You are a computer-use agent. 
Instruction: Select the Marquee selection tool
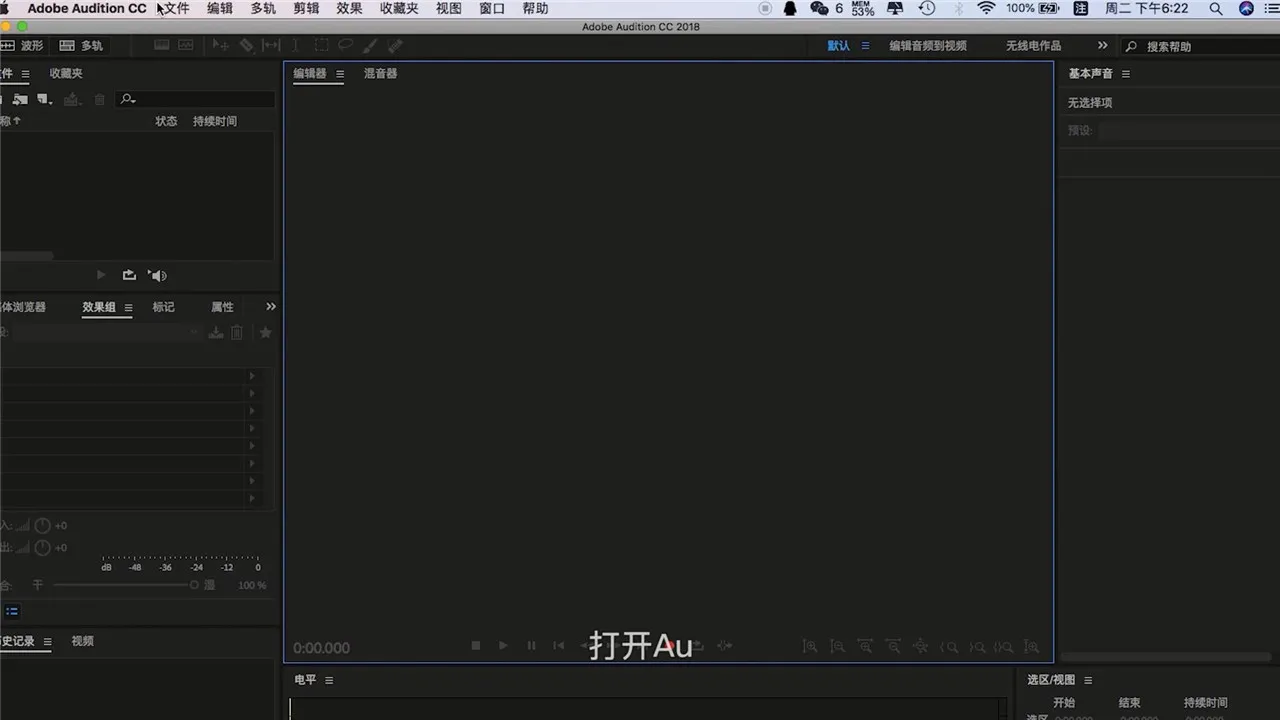[321, 46]
